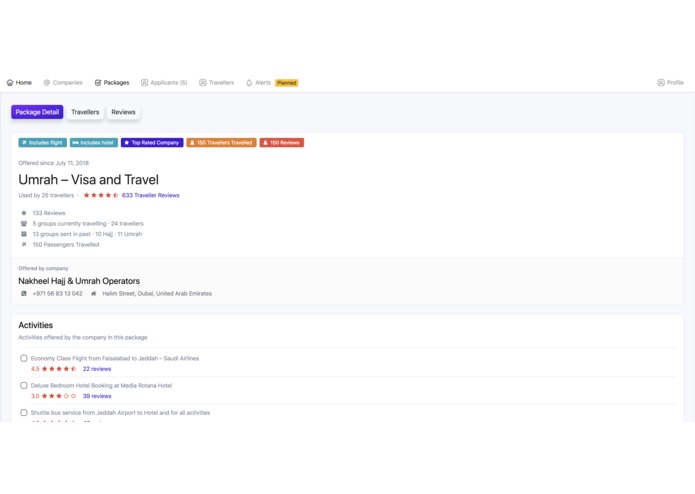This screenshot has width=695, height=494.
Task: Click the bed icon in Includes hotel badge
Action: click(x=75, y=143)
